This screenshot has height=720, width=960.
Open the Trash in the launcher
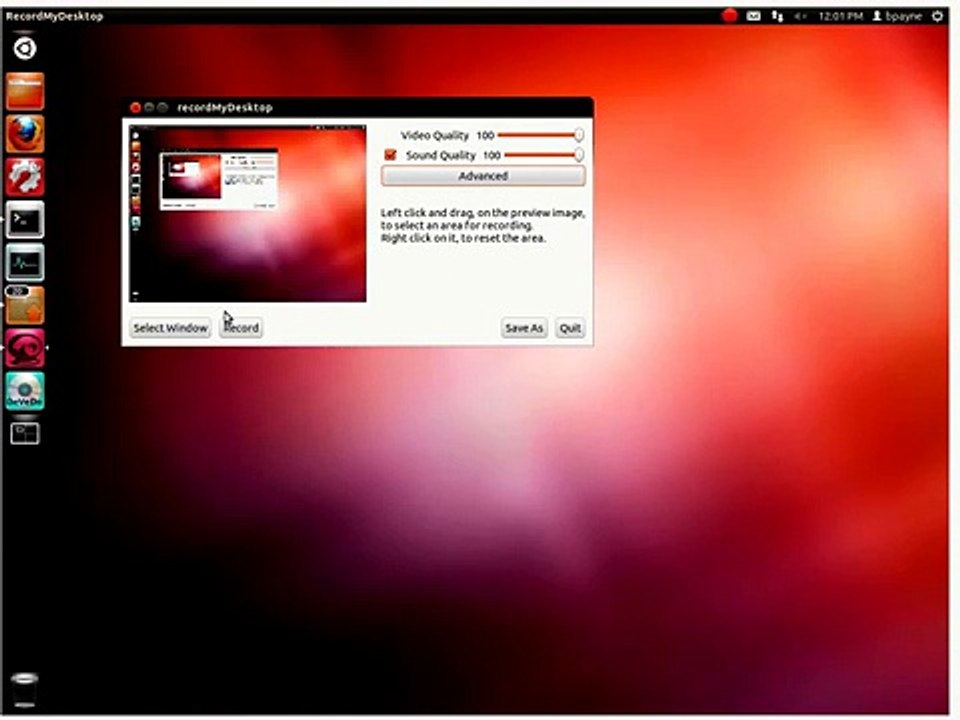(24, 690)
